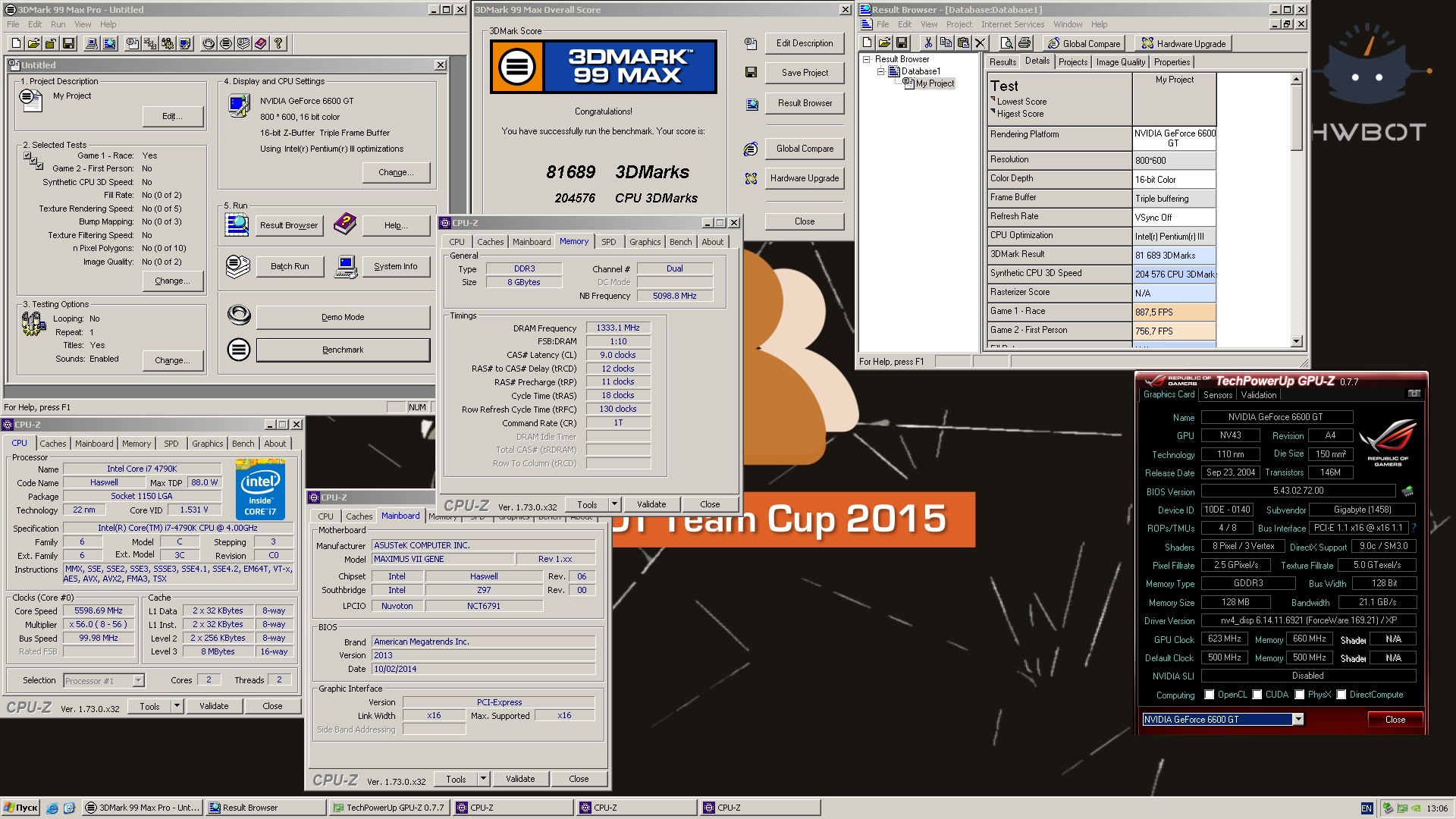Viewport: 1456px width, 819px height.
Task: Click Delete X icon in Result Browser toolbar
Action: [x=981, y=43]
